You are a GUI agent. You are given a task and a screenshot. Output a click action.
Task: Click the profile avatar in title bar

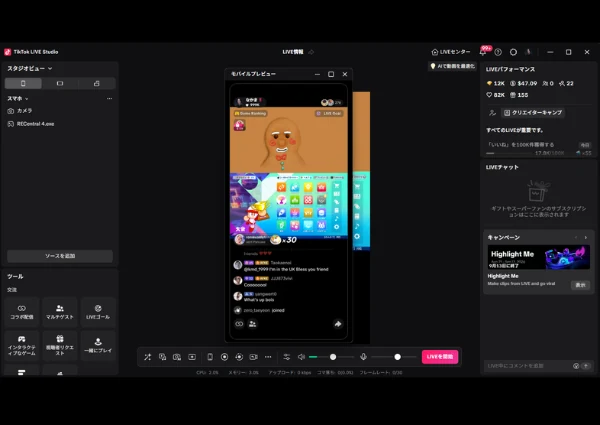coord(528,52)
